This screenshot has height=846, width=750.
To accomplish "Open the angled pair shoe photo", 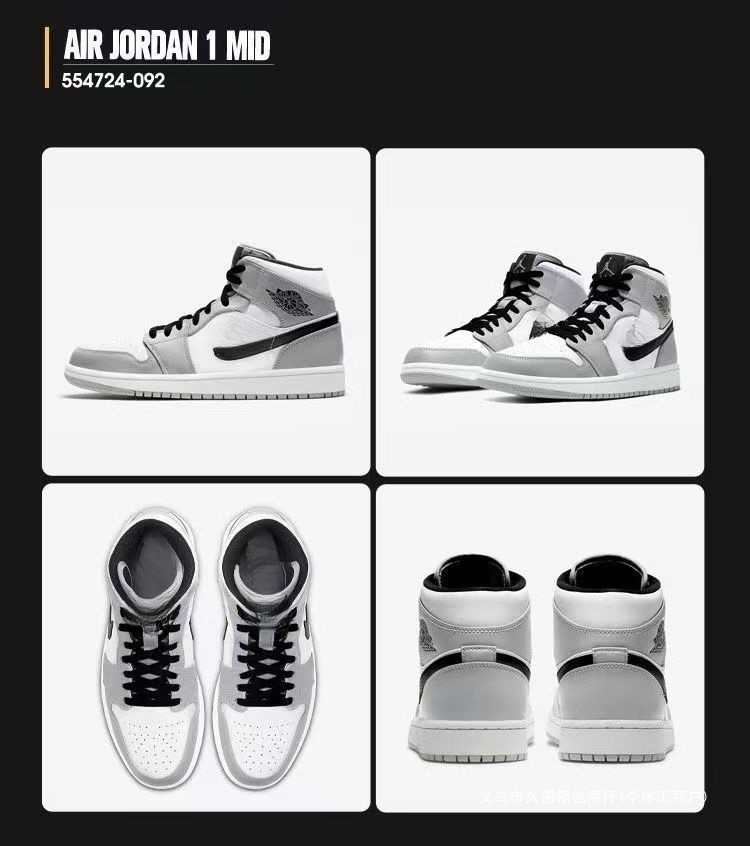I will click(x=540, y=312).
